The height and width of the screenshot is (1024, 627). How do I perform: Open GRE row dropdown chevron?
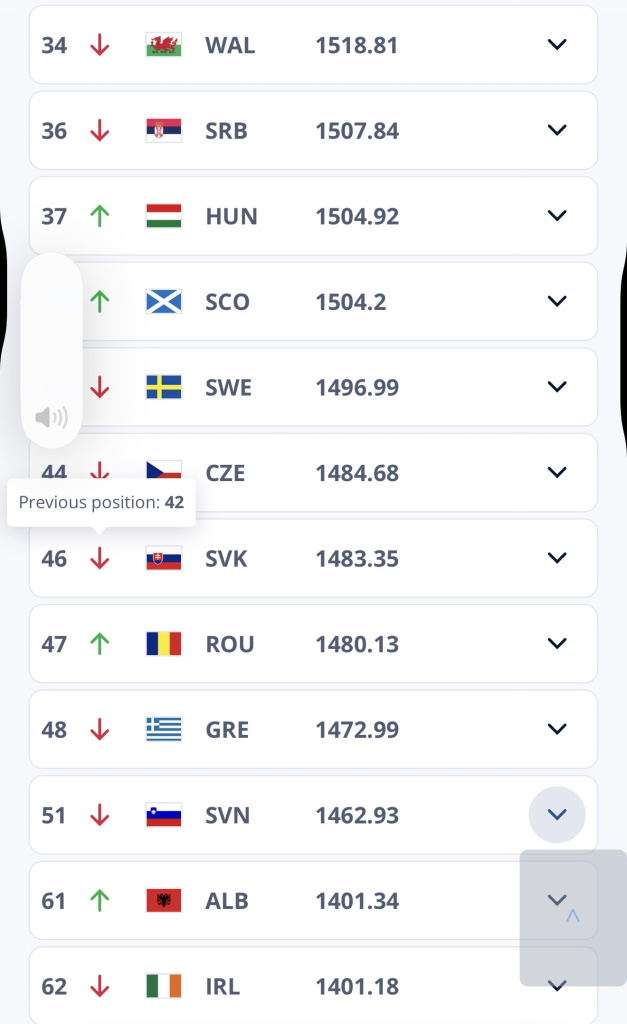tap(557, 729)
